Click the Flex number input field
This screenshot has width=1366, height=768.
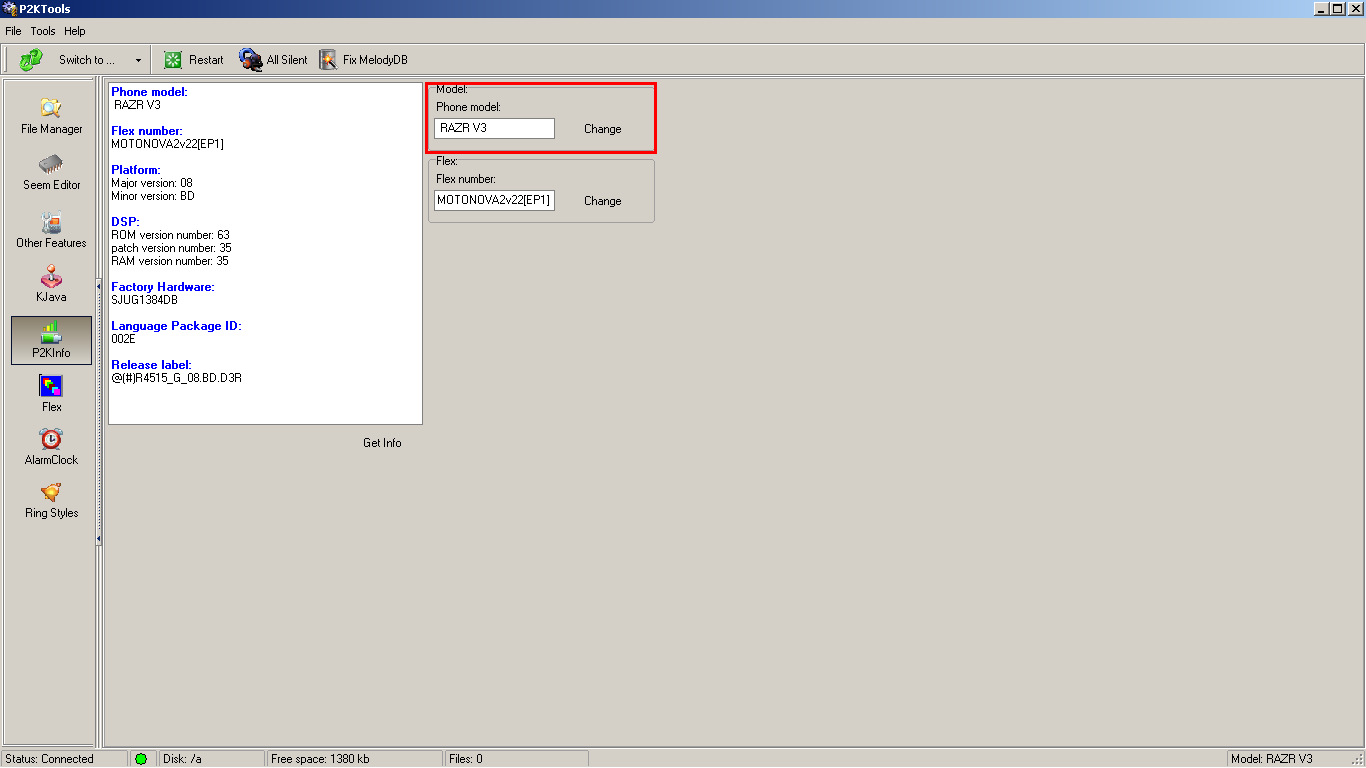coord(494,200)
